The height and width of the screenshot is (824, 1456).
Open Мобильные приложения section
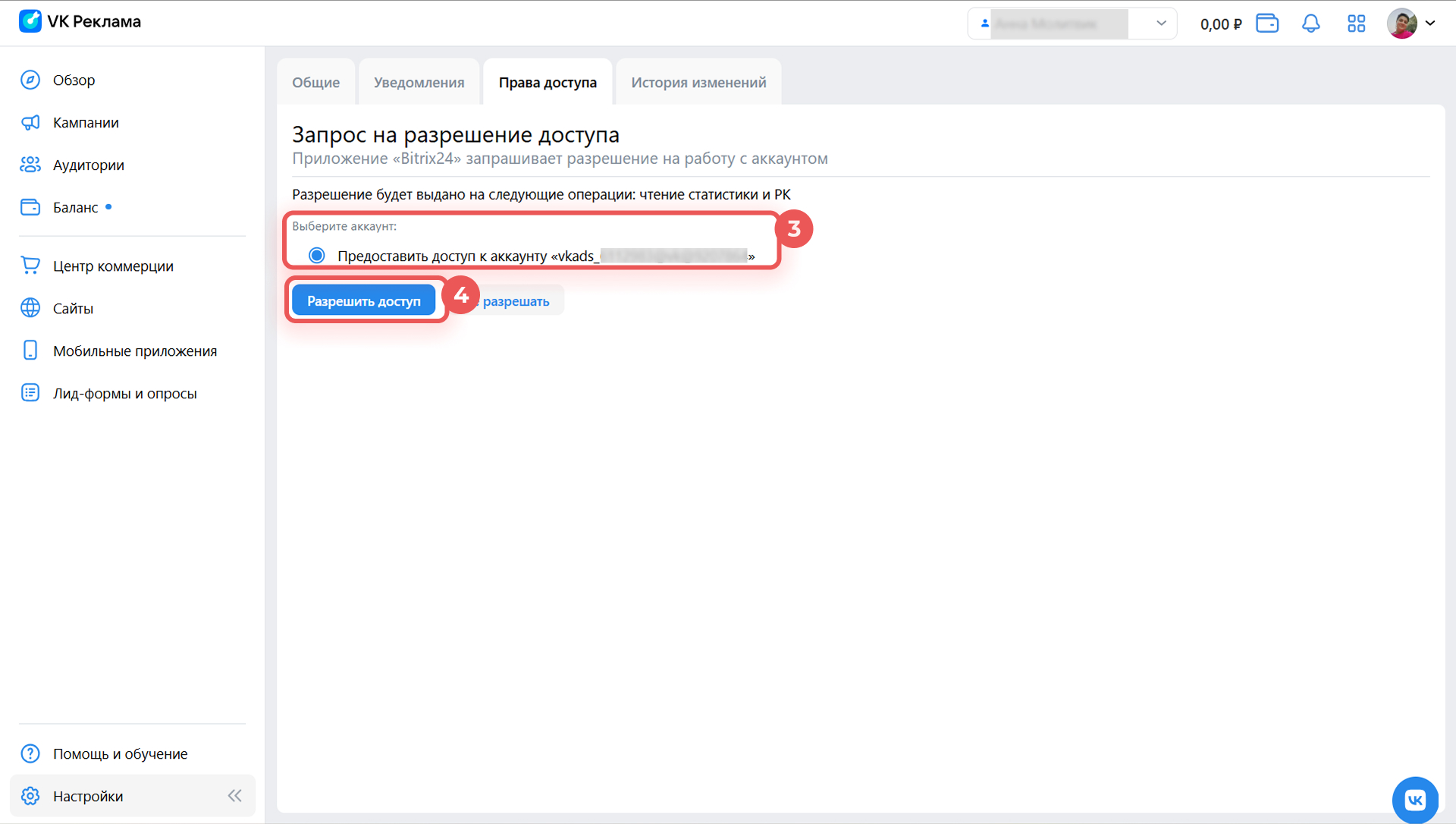[x=135, y=351]
